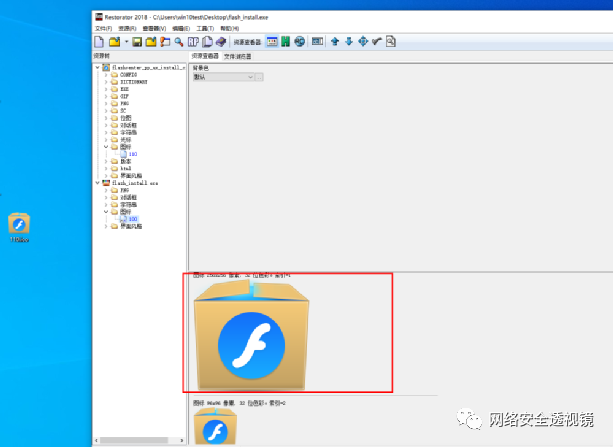Select the html folder in the tree
613x447 pixels.
pos(125,169)
